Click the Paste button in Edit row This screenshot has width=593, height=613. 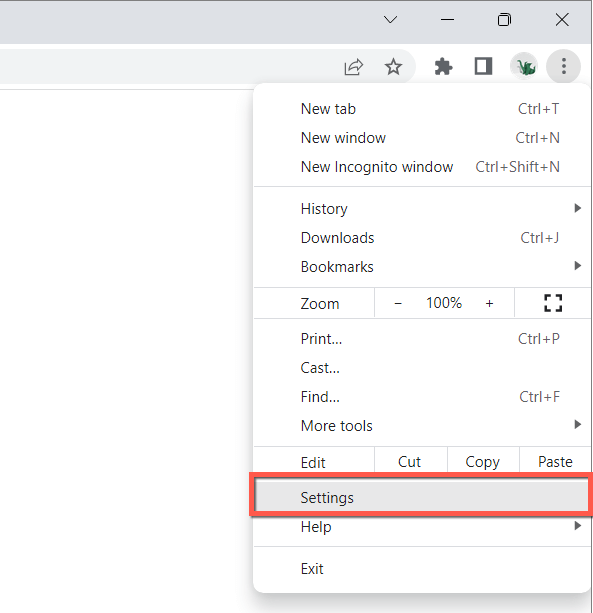click(x=555, y=462)
